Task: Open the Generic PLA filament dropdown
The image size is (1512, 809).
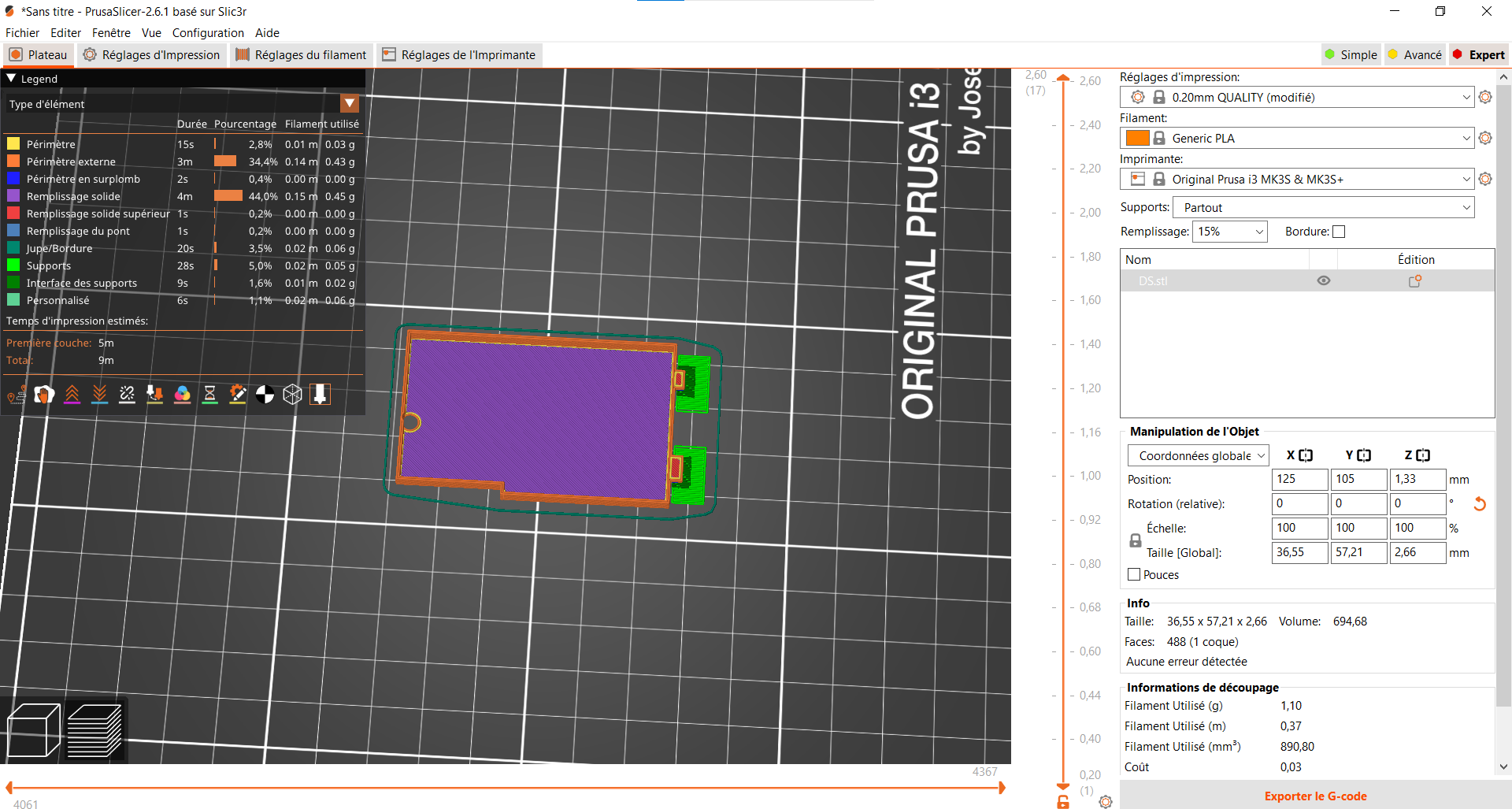Action: click(1296, 138)
